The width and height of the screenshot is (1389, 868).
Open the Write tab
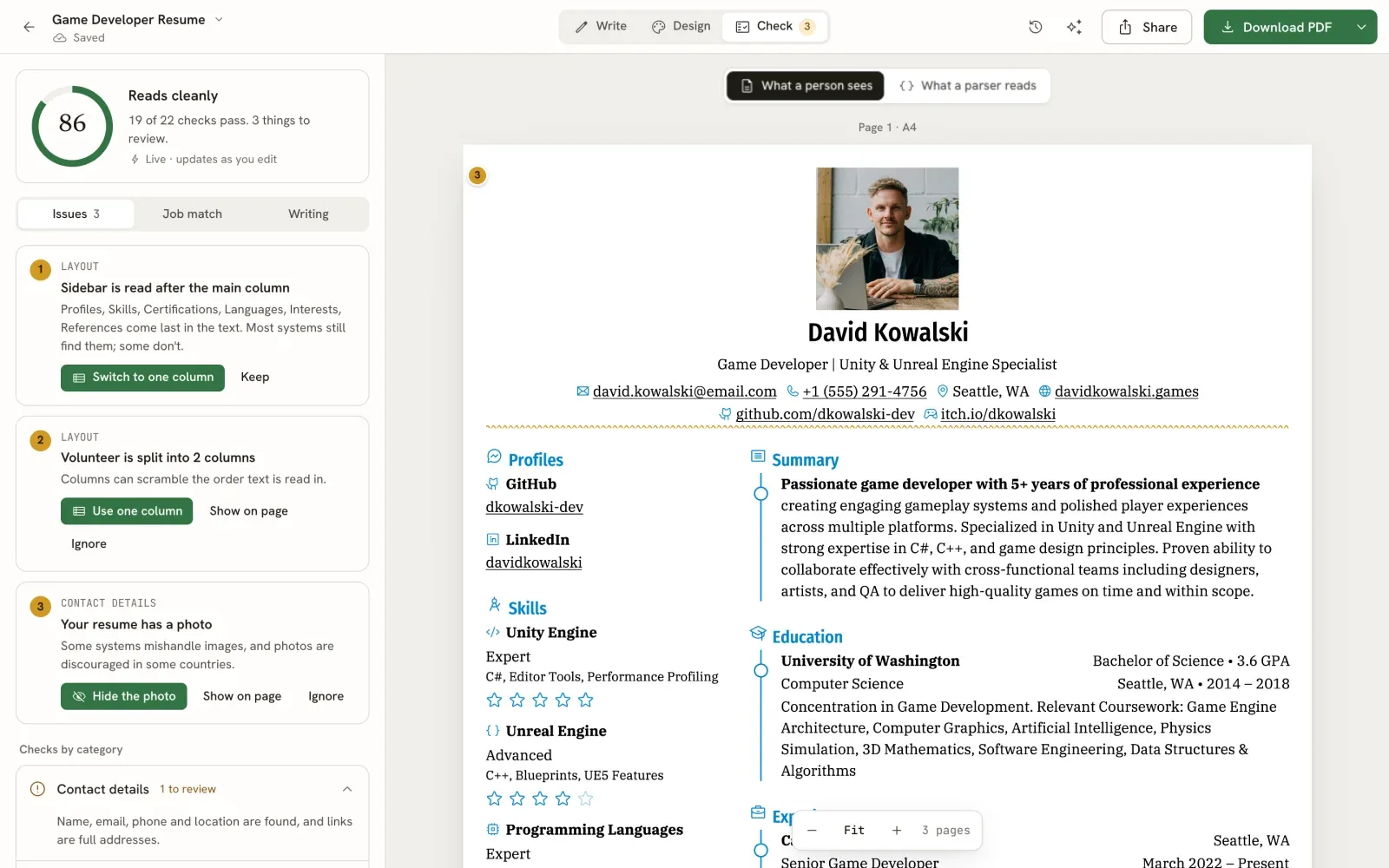[x=601, y=27]
